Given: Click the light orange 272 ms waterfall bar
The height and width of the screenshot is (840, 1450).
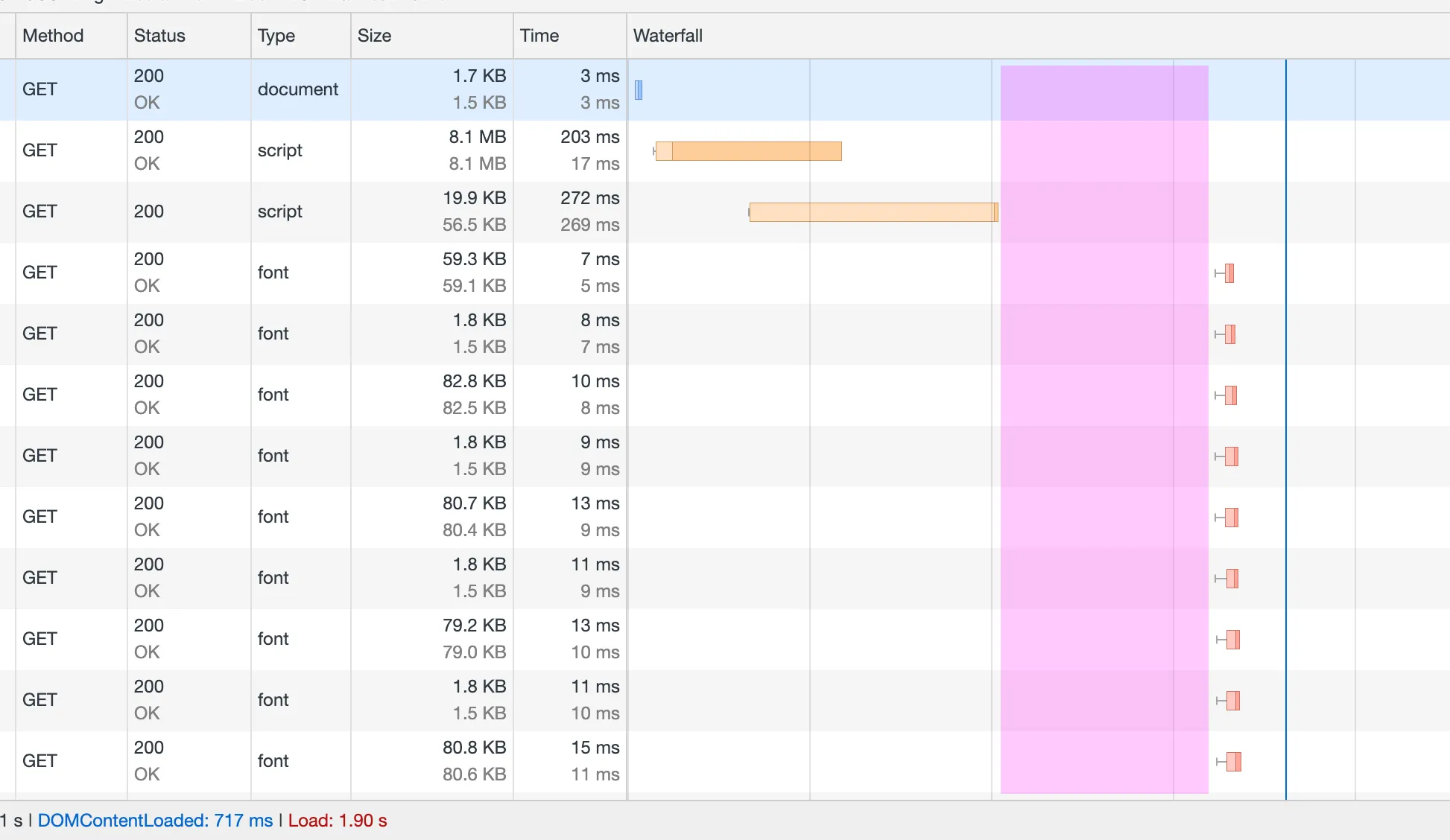Looking at the screenshot, I should point(872,212).
